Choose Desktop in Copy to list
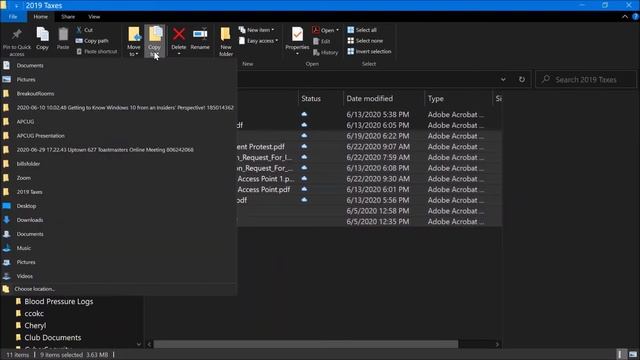The width and height of the screenshot is (640, 360). click(x=118, y=206)
